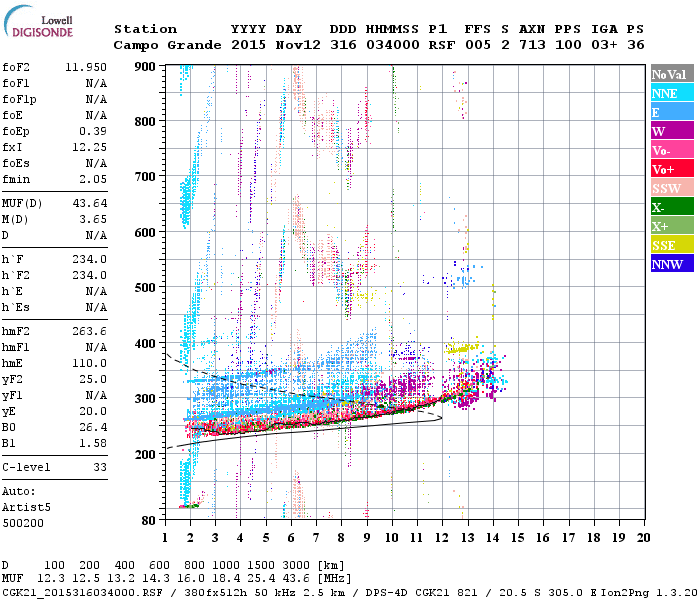
Task: Select the X+ light green legend swatch
Action: 672,226
